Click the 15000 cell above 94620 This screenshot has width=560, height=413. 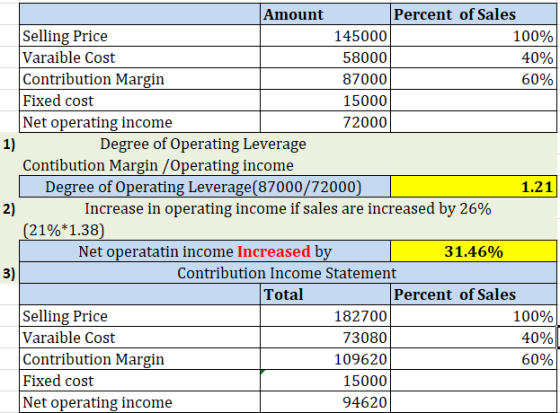point(325,380)
